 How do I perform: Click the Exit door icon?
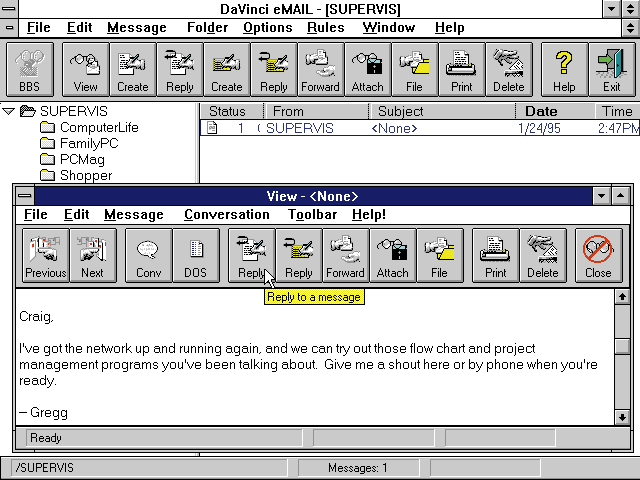pyautogui.click(x=611, y=69)
